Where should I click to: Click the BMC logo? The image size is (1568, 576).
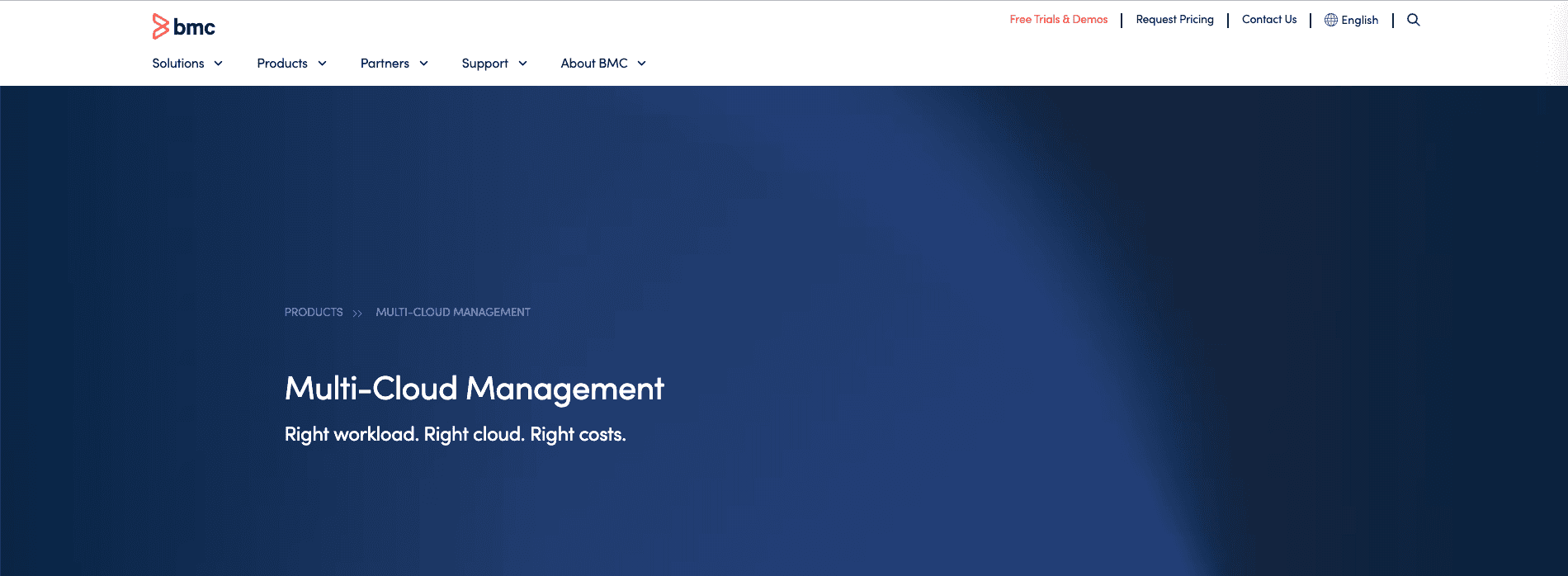coord(183,26)
